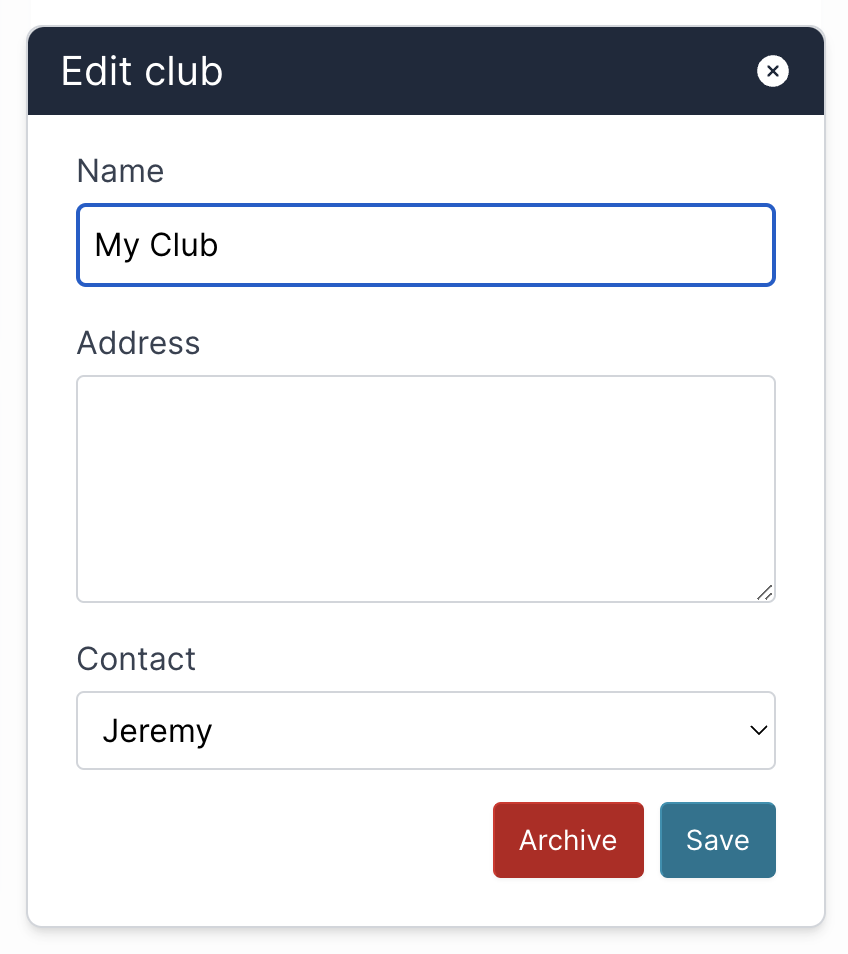Click the "Edit club" title text
Viewport: 848px width, 954px height.
pos(142,72)
